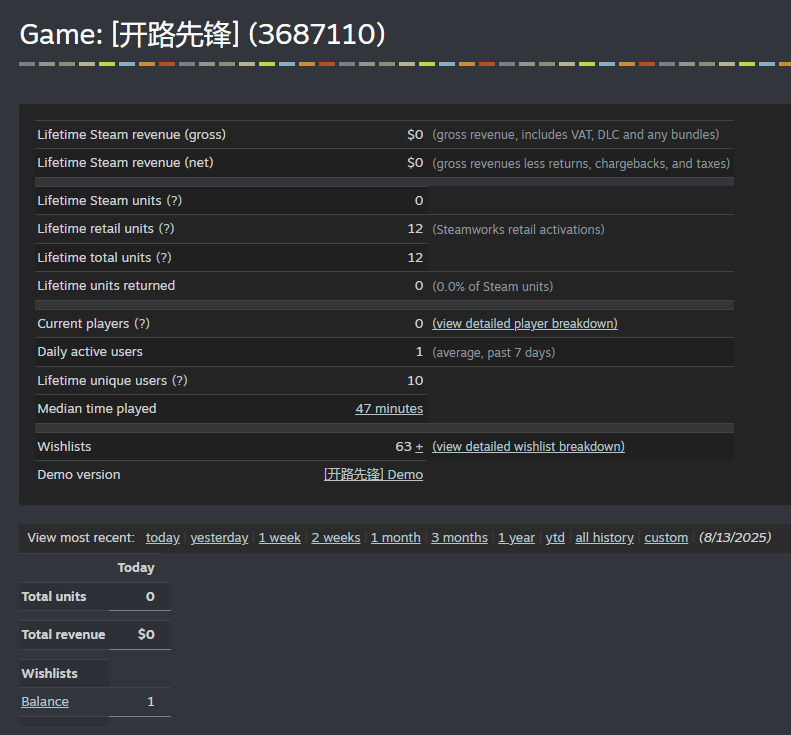This screenshot has width=791, height=735.
Task: Open the detailed player breakdown
Action: [524, 324]
